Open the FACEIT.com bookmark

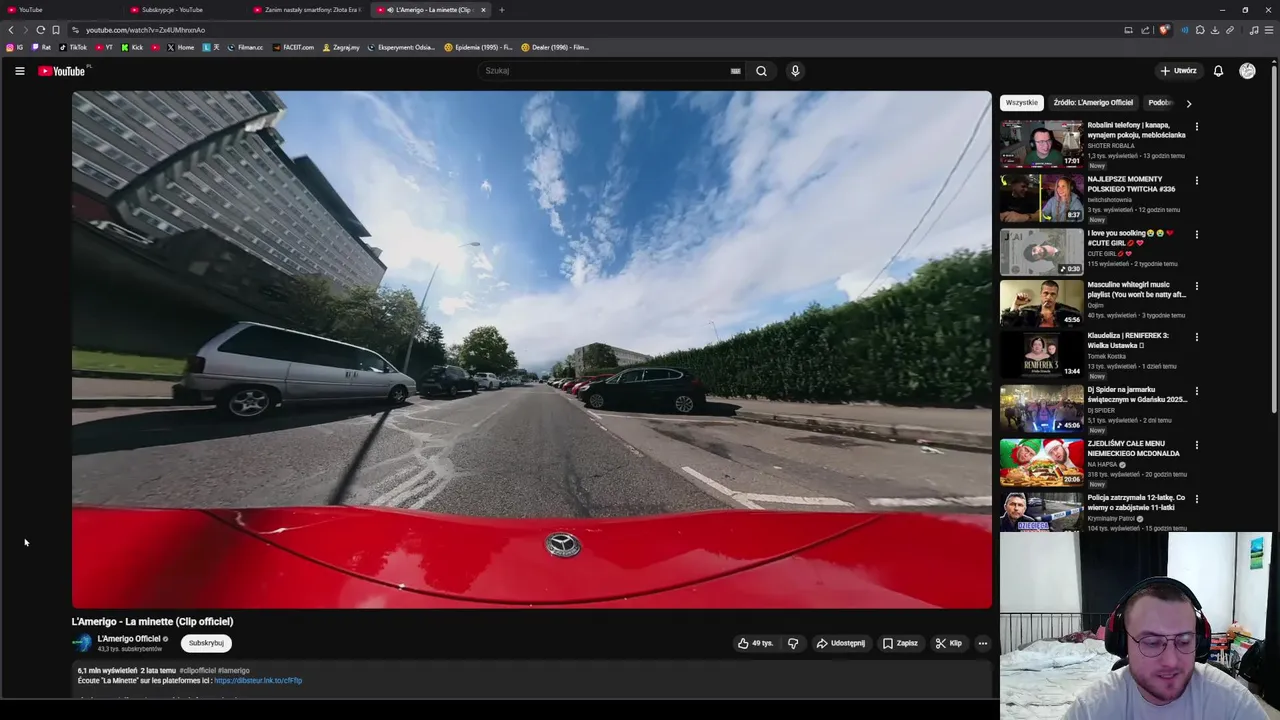[x=293, y=47]
